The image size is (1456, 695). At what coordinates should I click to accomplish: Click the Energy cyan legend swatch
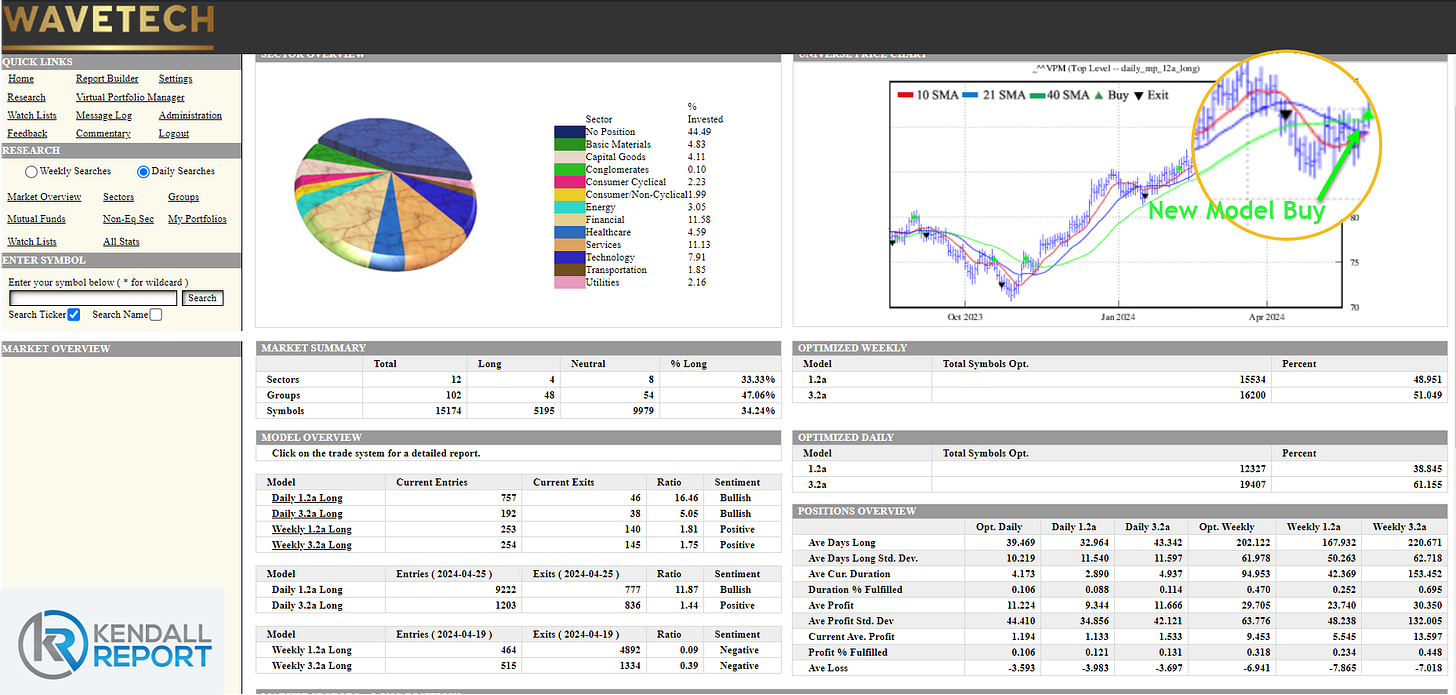click(x=569, y=207)
